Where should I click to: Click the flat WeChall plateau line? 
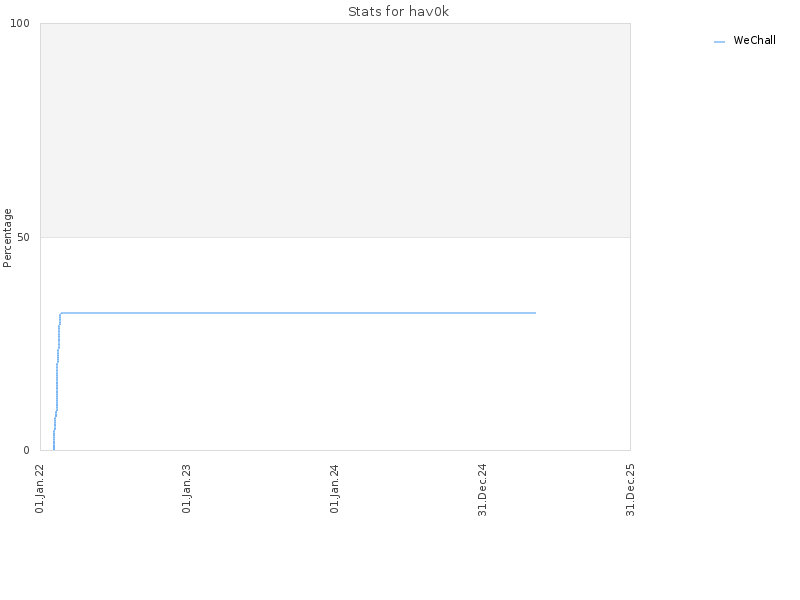(298, 313)
